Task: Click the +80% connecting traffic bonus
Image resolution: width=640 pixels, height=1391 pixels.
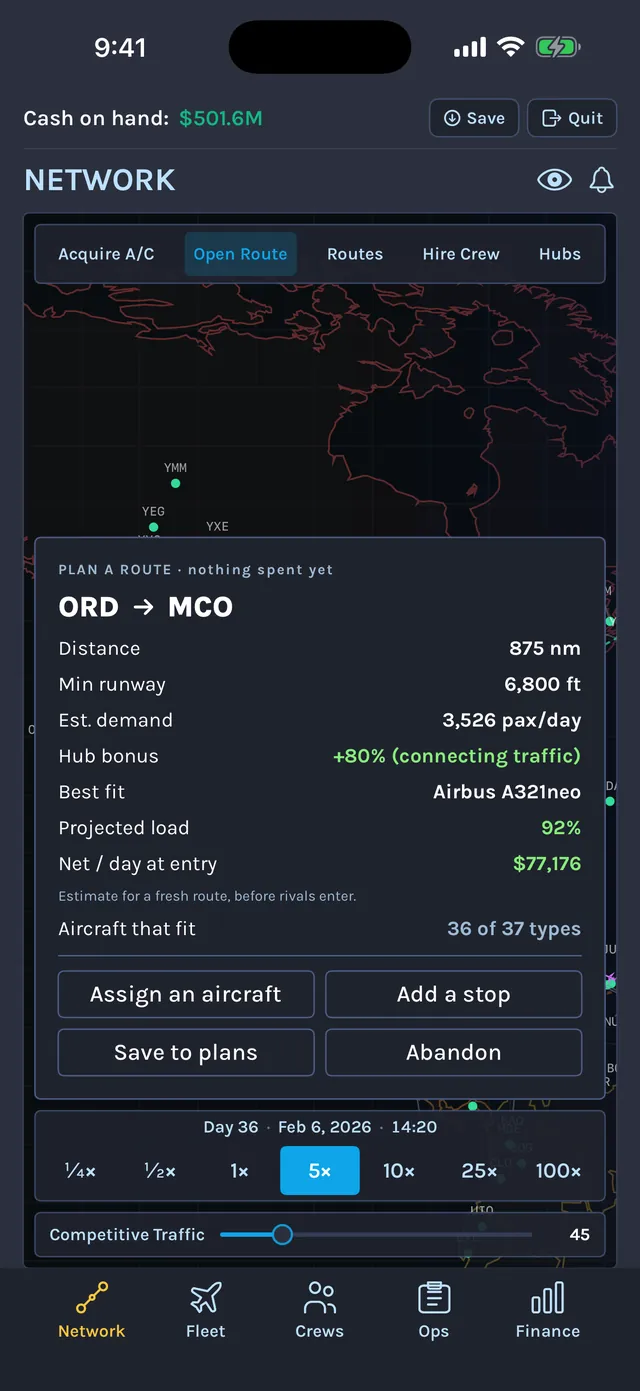Action: pyautogui.click(x=457, y=756)
